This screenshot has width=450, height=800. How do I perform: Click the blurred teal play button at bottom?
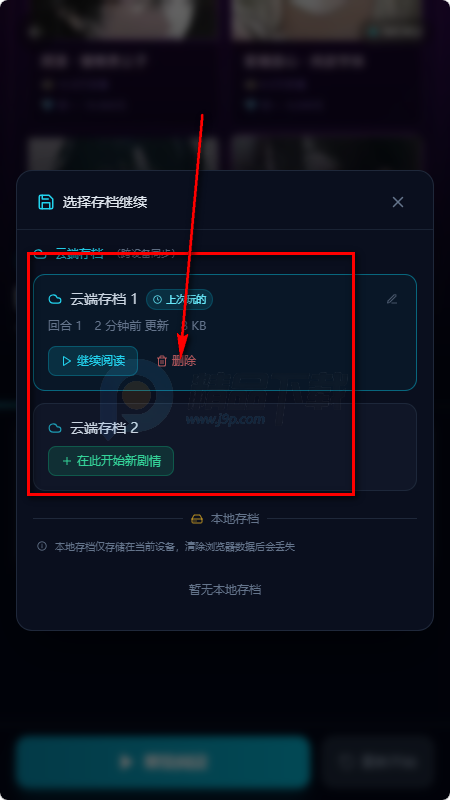[163, 762]
